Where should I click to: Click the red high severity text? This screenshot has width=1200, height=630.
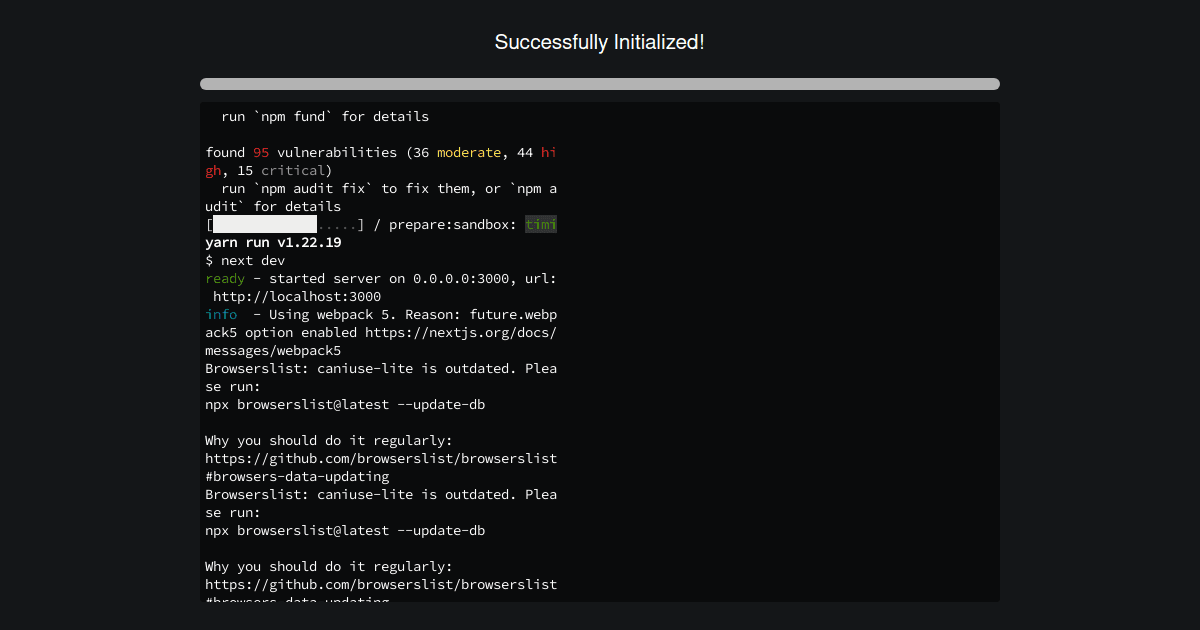click(548, 152)
